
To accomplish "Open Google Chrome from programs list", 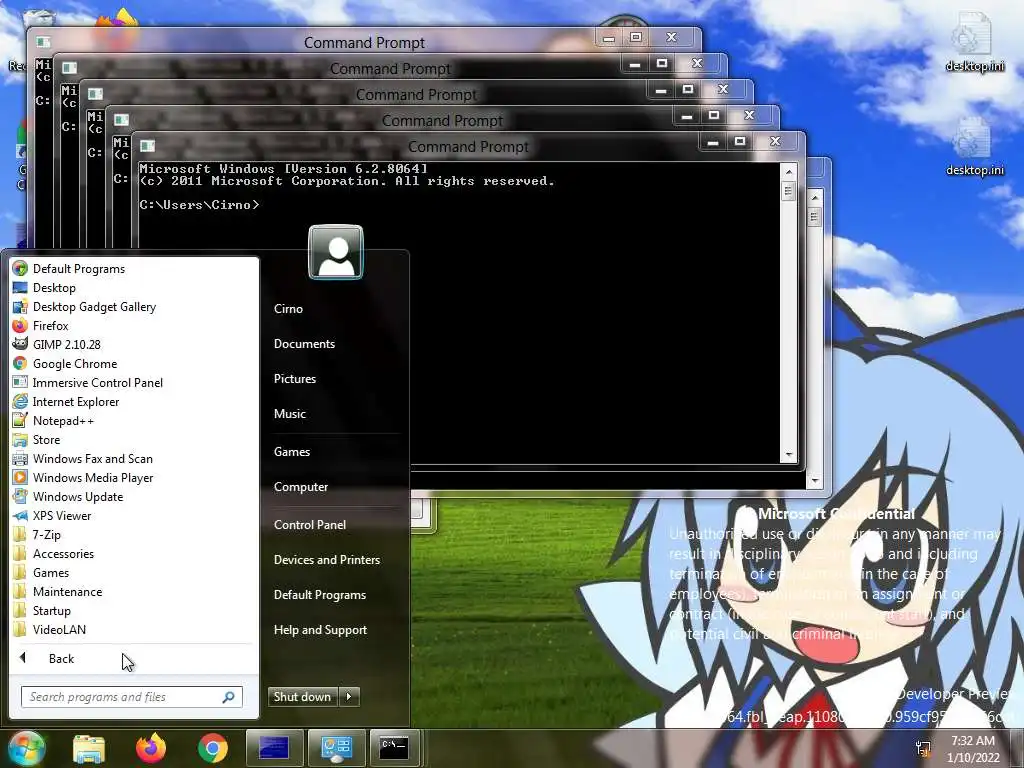I will coord(20,364).
